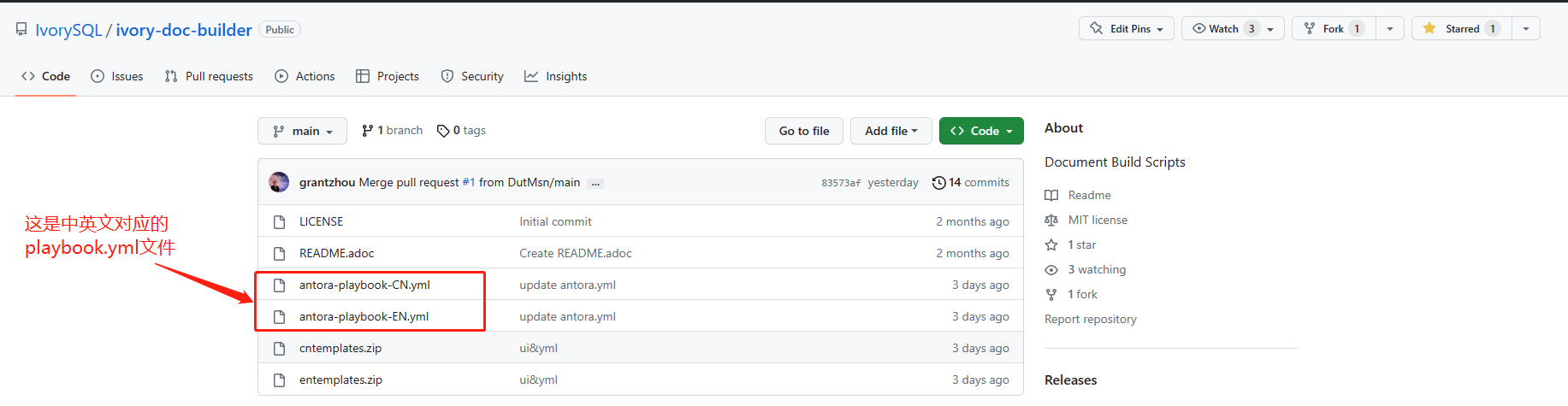This screenshot has height=406, width=1568.
Task: Click the Go to file button
Action: tap(803, 131)
